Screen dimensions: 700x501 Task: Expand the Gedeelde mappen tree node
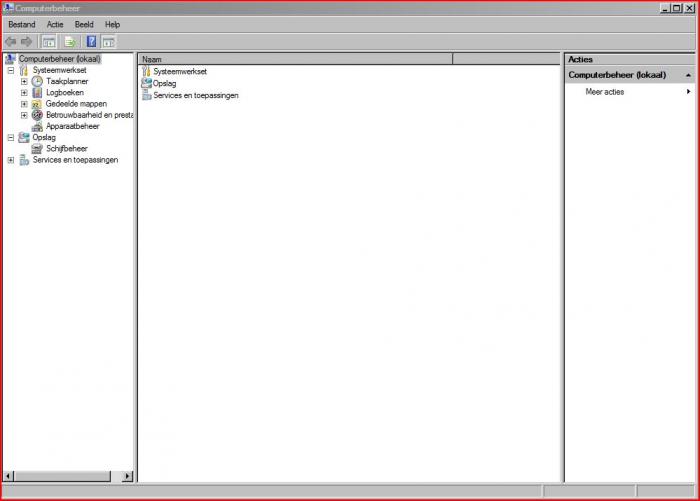24,104
